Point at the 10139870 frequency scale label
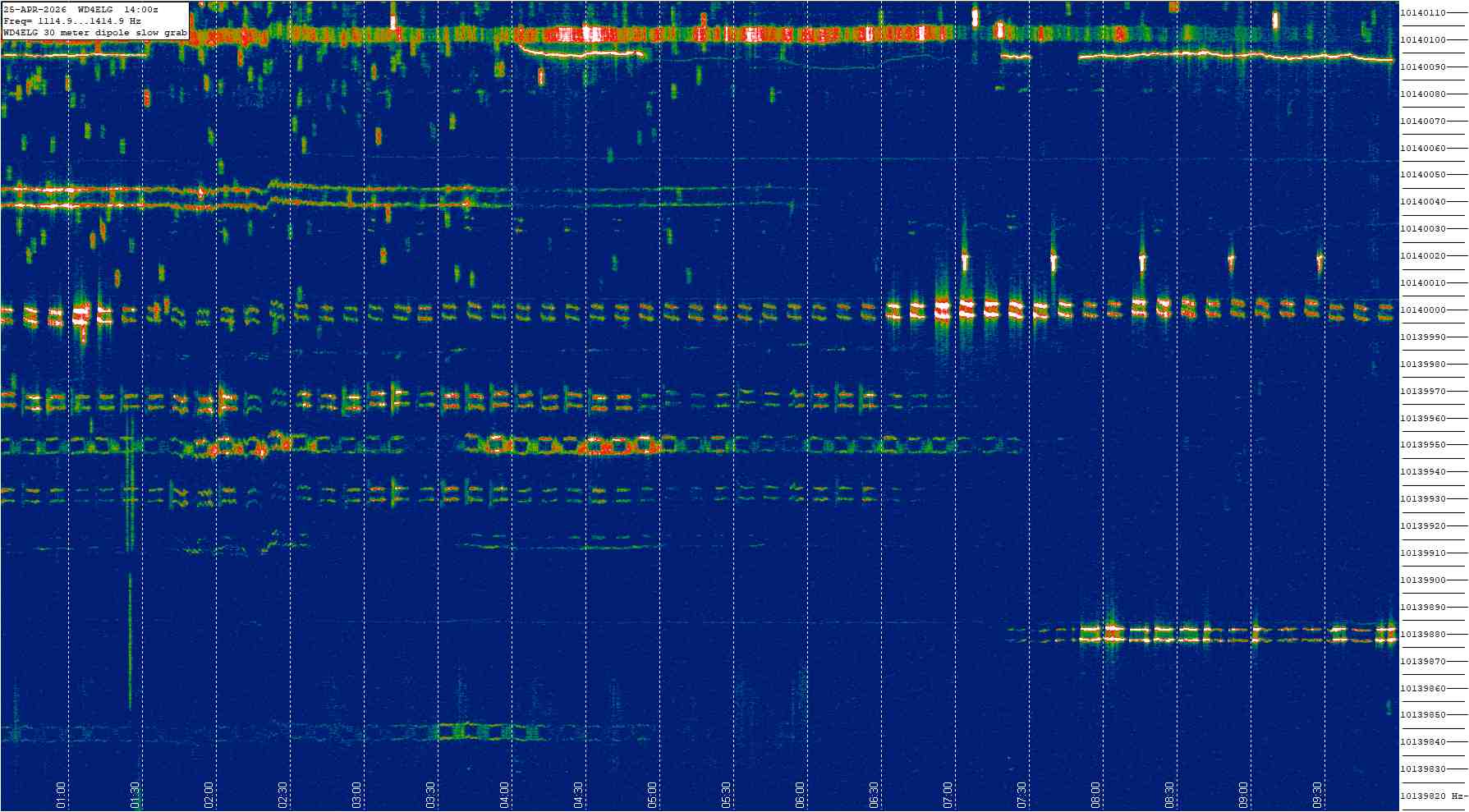1469x812 pixels. pos(1423,662)
